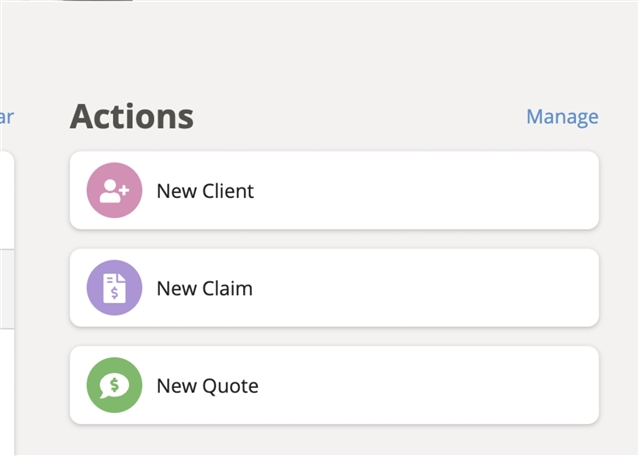Open the Manage link for Actions
Screen dimensions: 639x456
pos(562,117)
